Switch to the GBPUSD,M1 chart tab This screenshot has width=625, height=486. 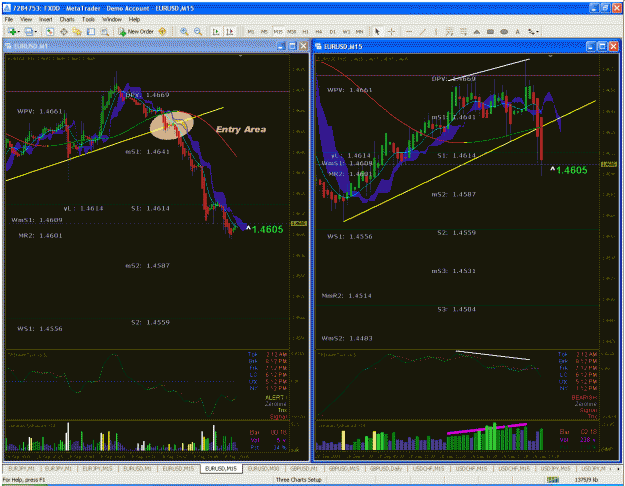(305, 469)
